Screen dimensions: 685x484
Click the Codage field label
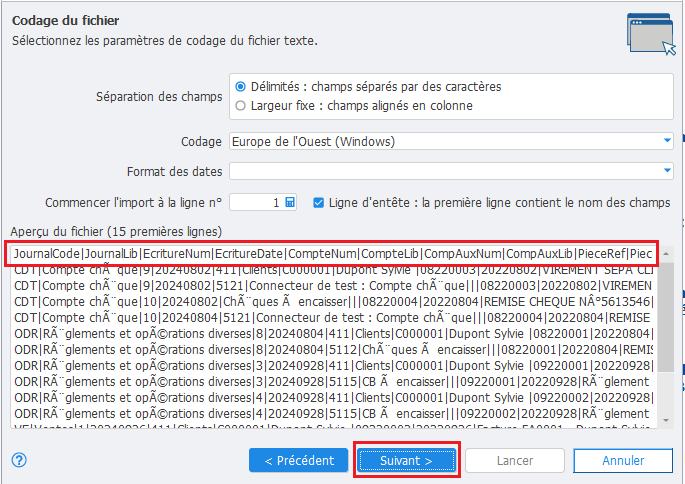coord(201,142)
